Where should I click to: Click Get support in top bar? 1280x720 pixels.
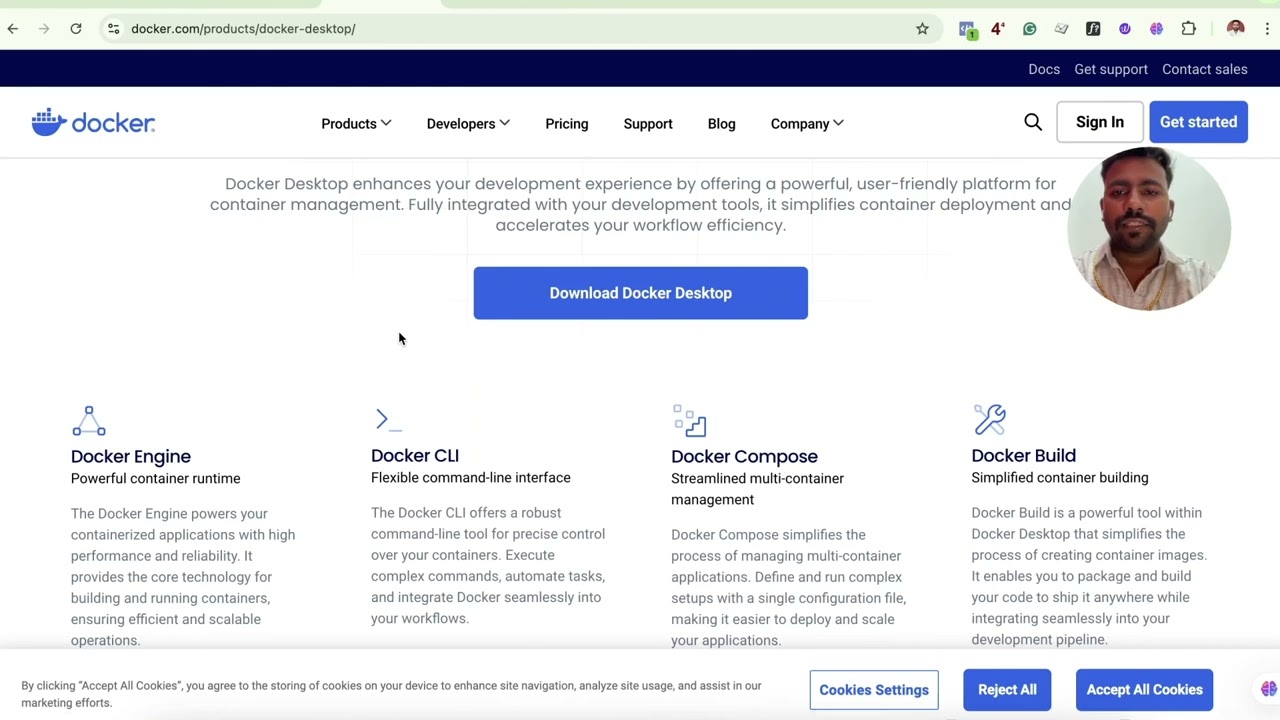[x=1111, y=69]
